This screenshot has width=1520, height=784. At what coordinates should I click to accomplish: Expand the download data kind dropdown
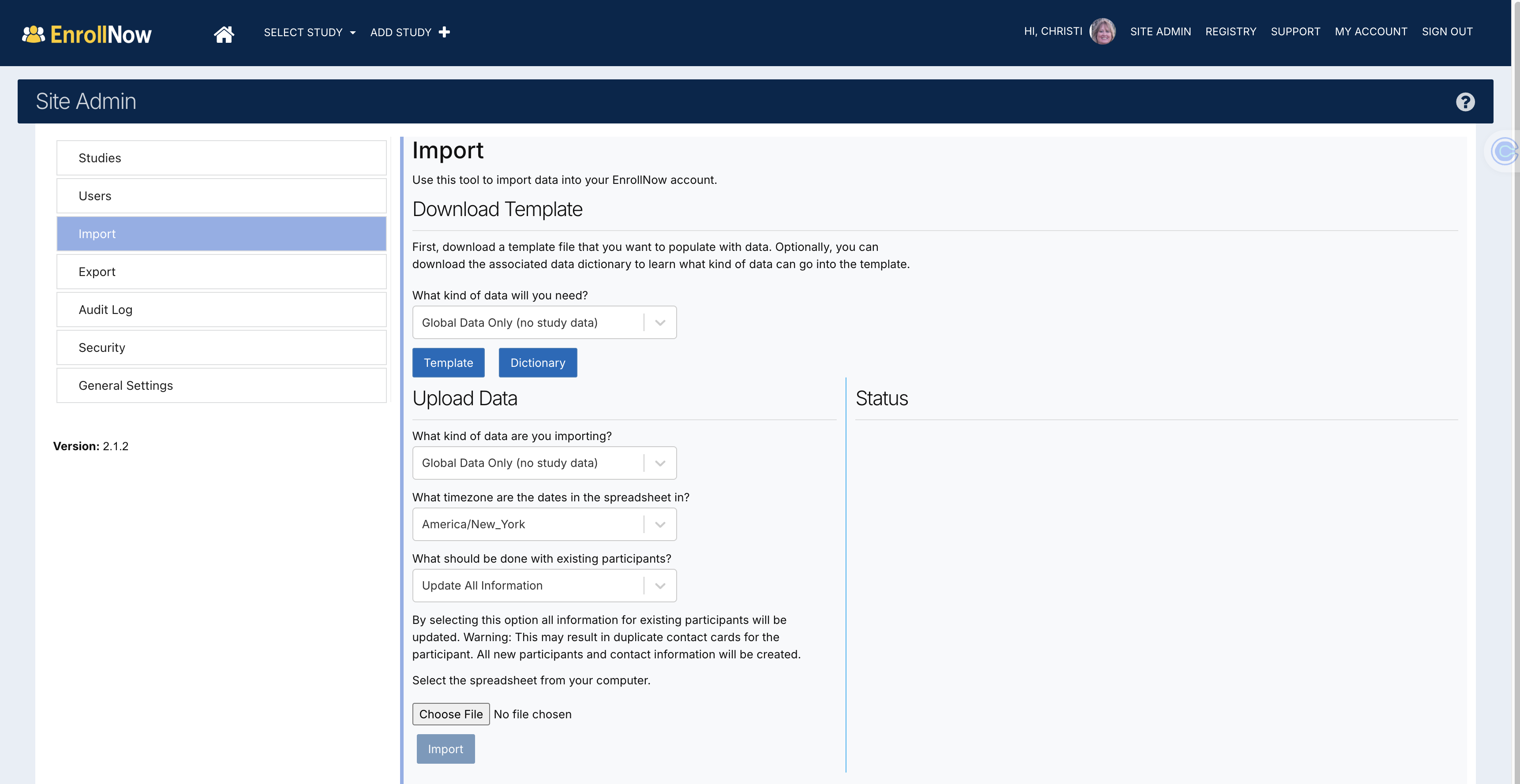(x=543, y=323)
